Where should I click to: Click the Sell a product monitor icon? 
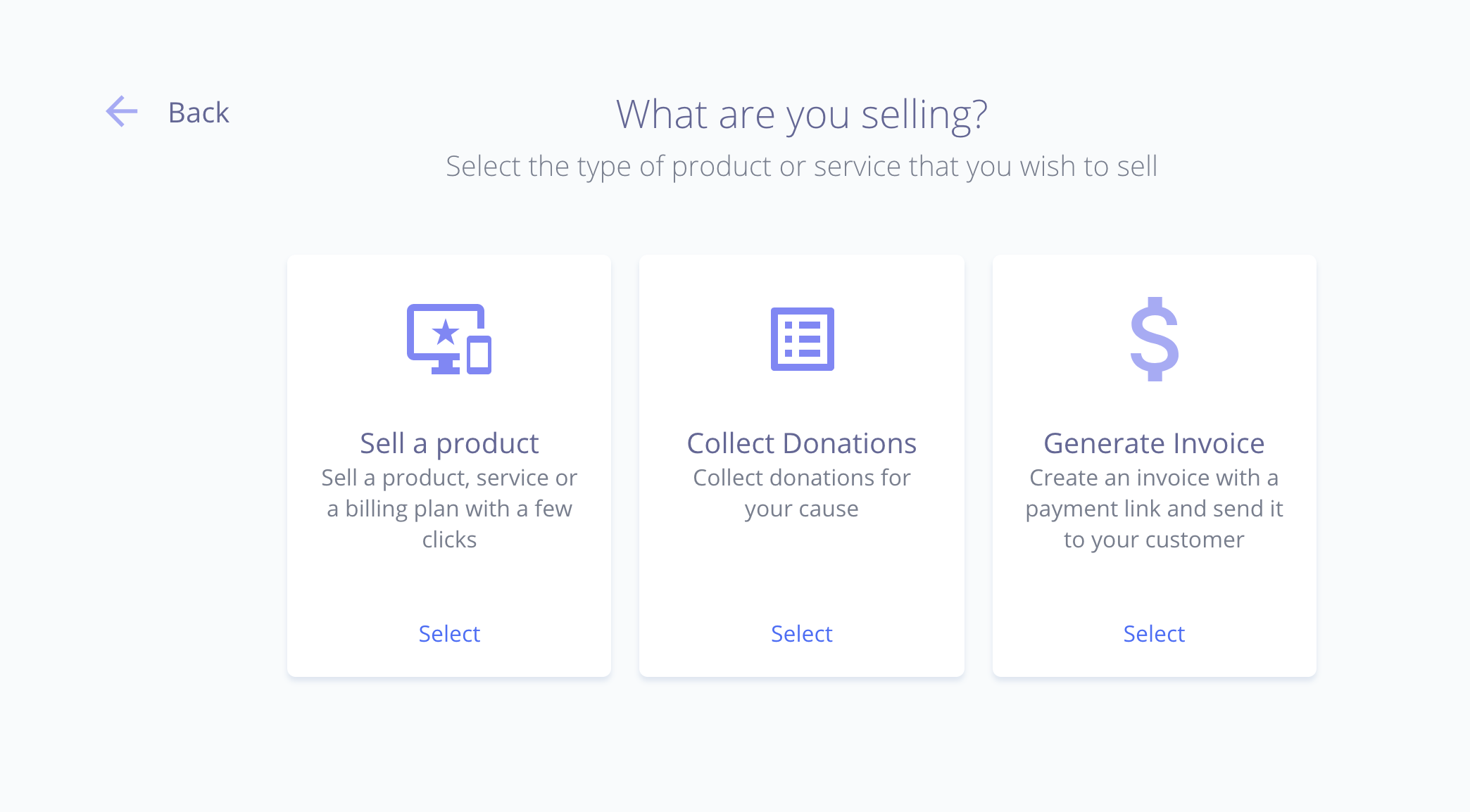tap(449, 339)
